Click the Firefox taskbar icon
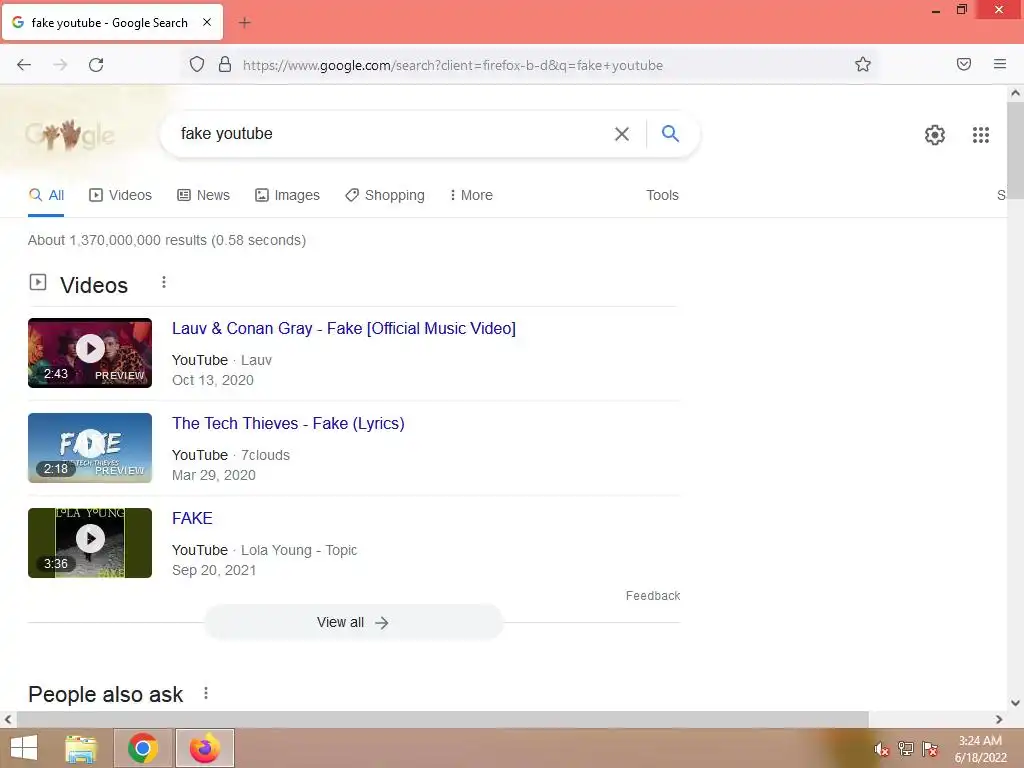Viewport: 1024px width, 768px height. [204, 748]
